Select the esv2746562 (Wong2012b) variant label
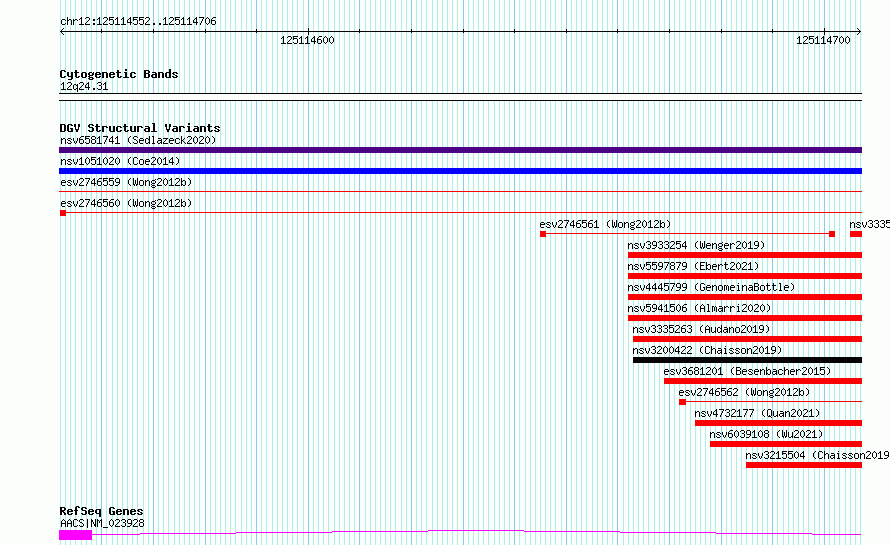Screen dimensions: 890x545 coord(744,392)
